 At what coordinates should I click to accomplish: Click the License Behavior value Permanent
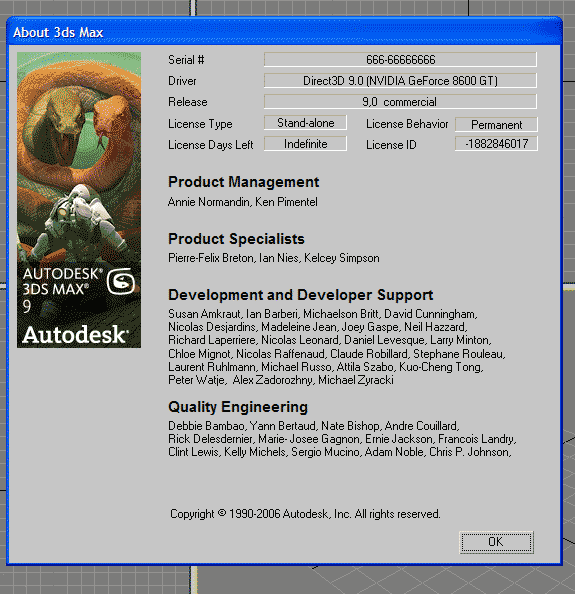click(496, 125)
